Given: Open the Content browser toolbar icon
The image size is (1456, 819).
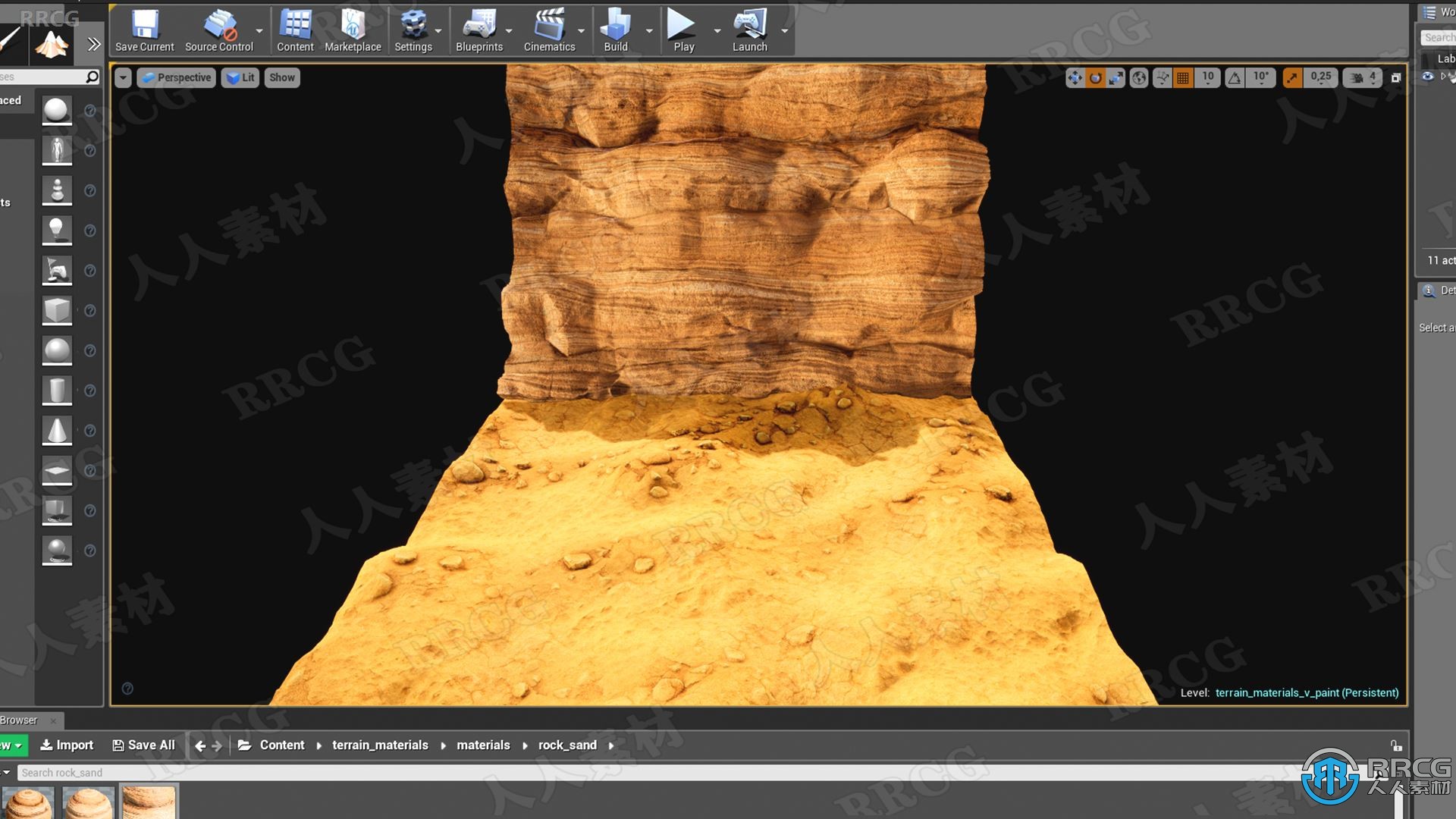Looking at the screenshot, I should coord(295,30).
